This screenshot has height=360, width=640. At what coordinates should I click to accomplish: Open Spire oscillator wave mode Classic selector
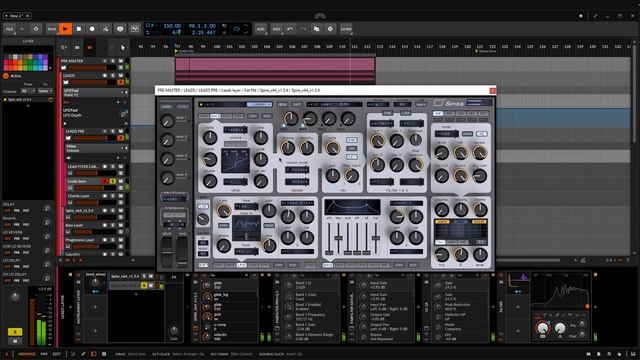235,130
